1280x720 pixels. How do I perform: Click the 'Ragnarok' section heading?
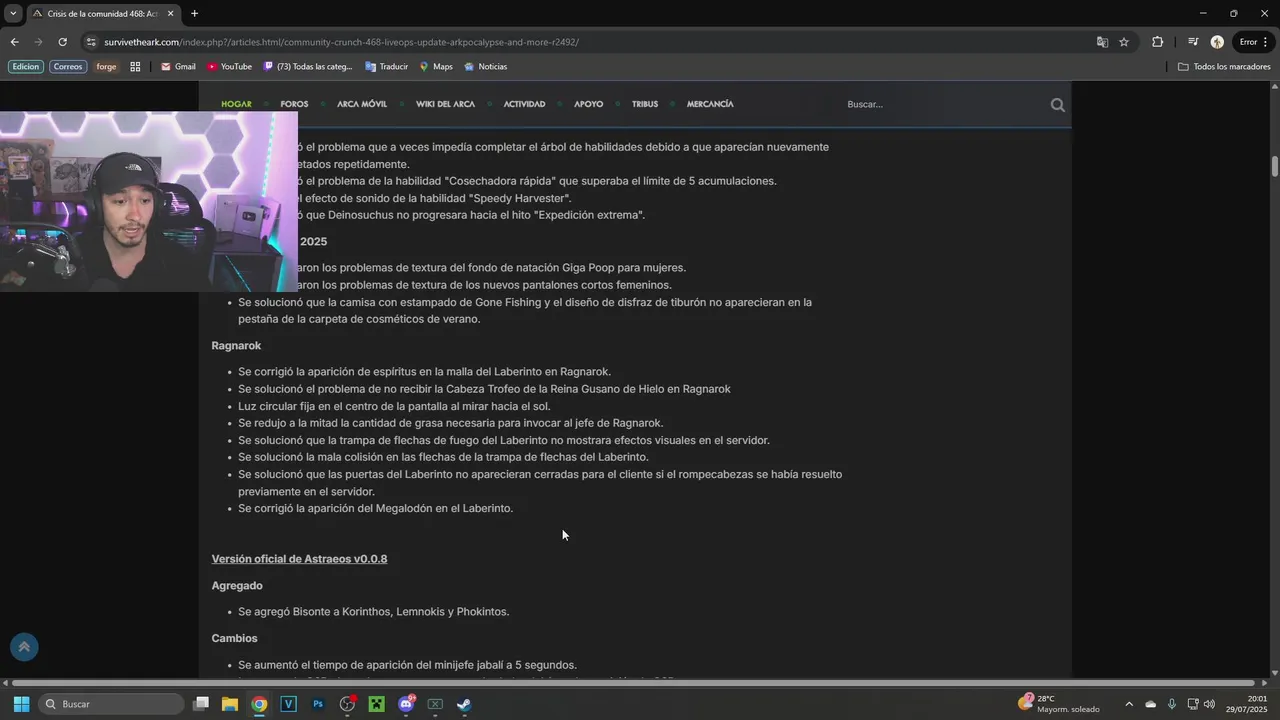click(236, 346)
